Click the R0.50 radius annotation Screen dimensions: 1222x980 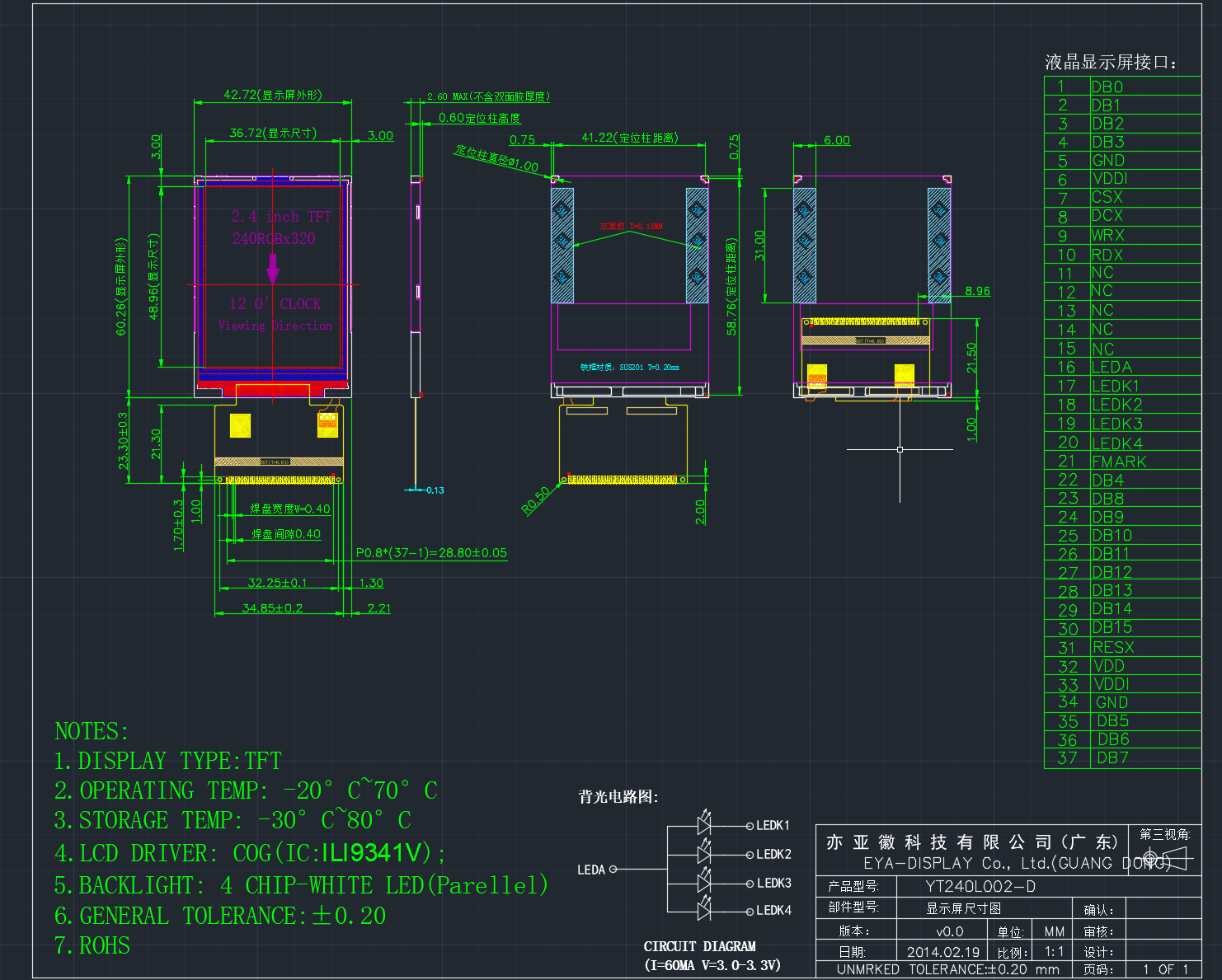(535, 501)
